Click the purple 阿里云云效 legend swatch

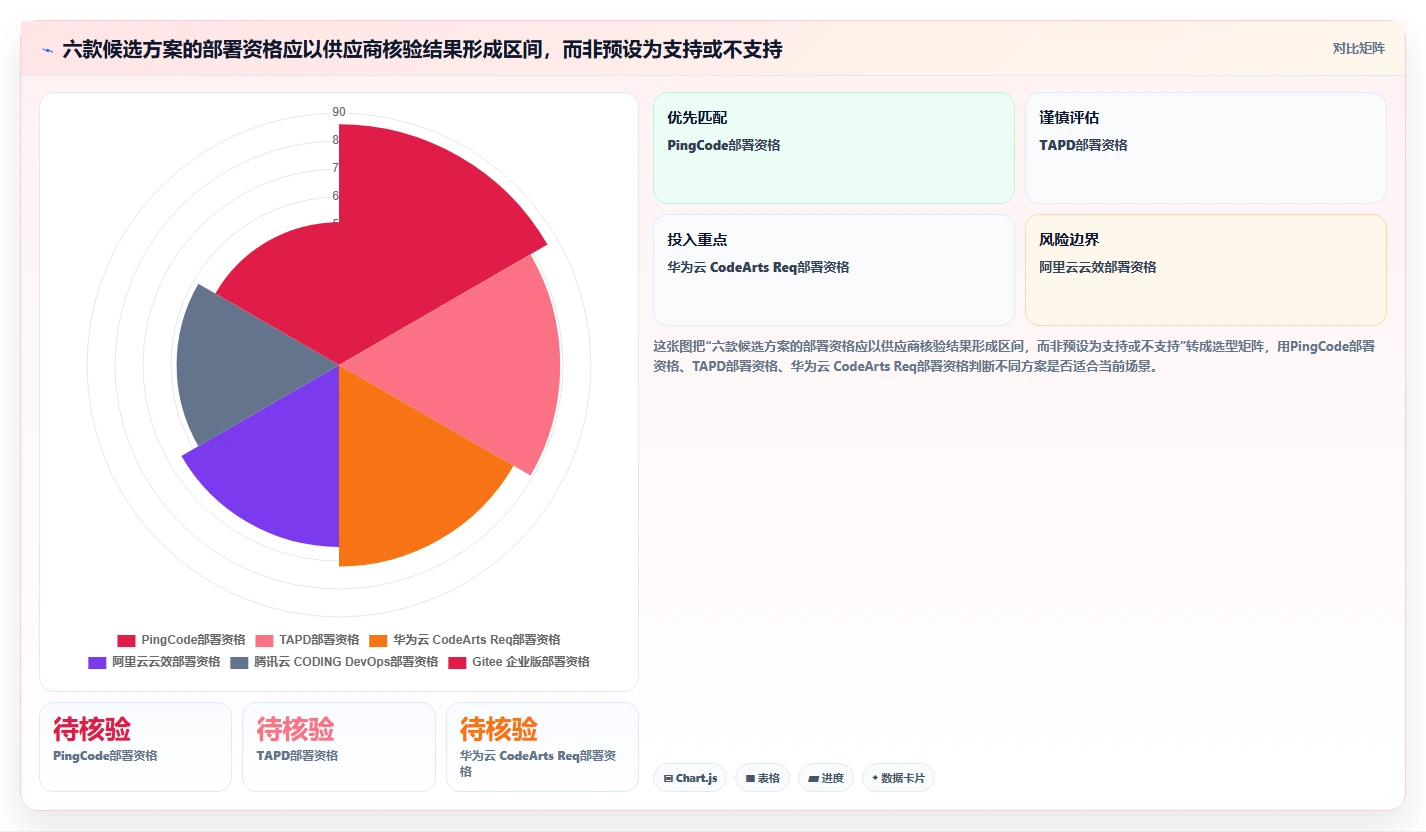click(97, 662)
